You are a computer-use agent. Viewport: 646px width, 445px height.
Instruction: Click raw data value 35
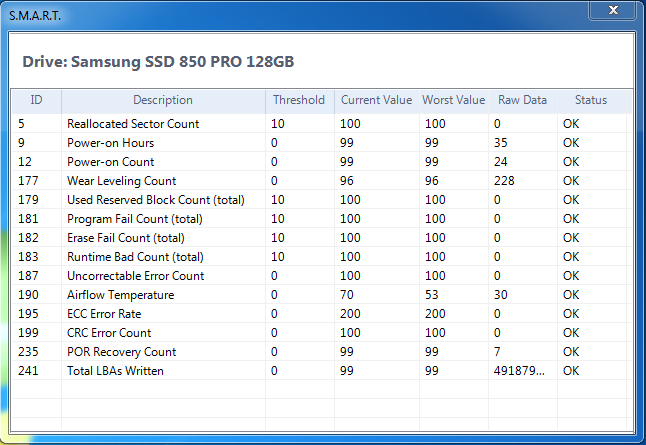click(x=501, y=143)
